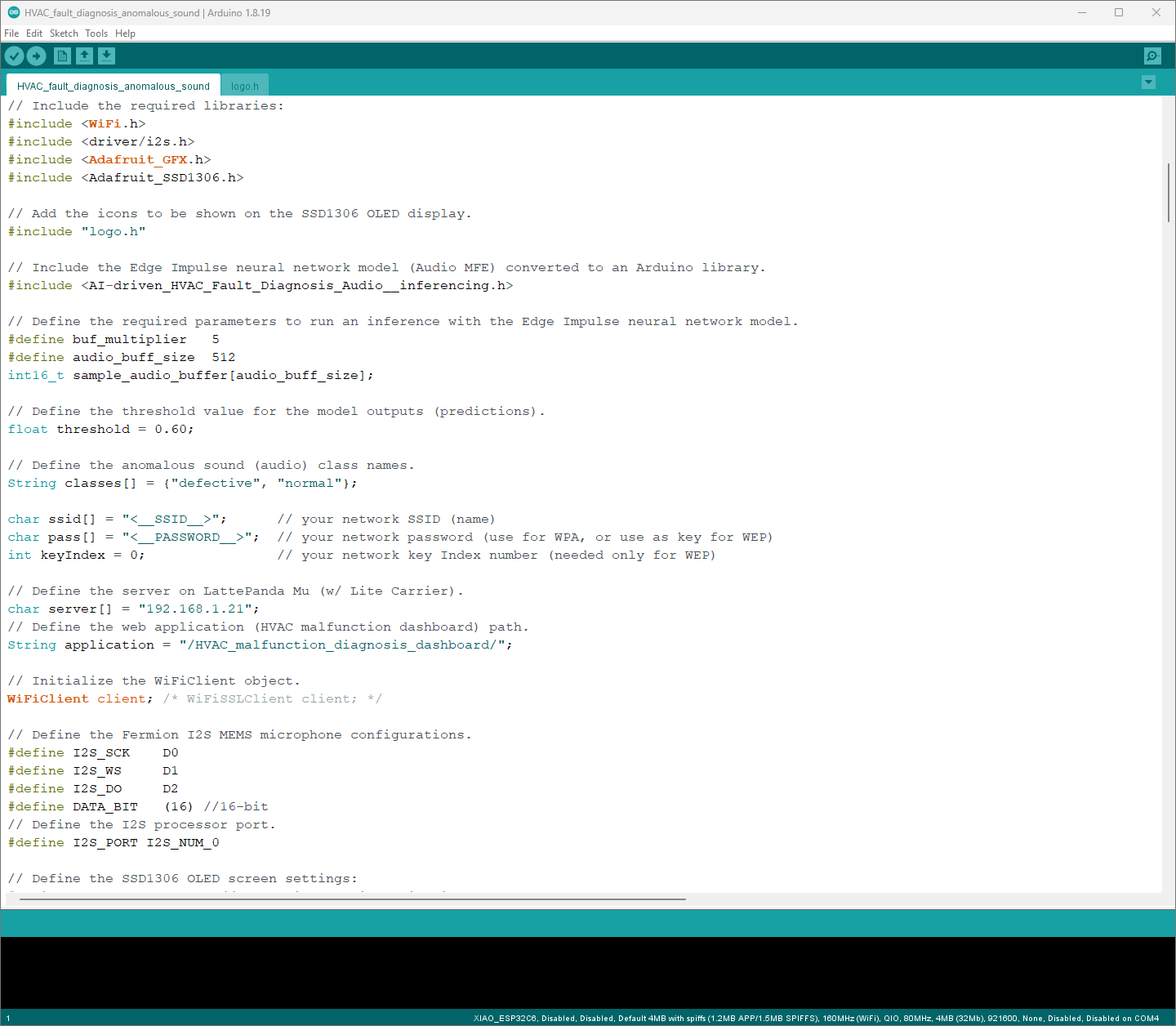Image resolution: width=1176 pixels, height=1026 pixels.
Task: Open the Edit menu
Action: click(33, 33)
